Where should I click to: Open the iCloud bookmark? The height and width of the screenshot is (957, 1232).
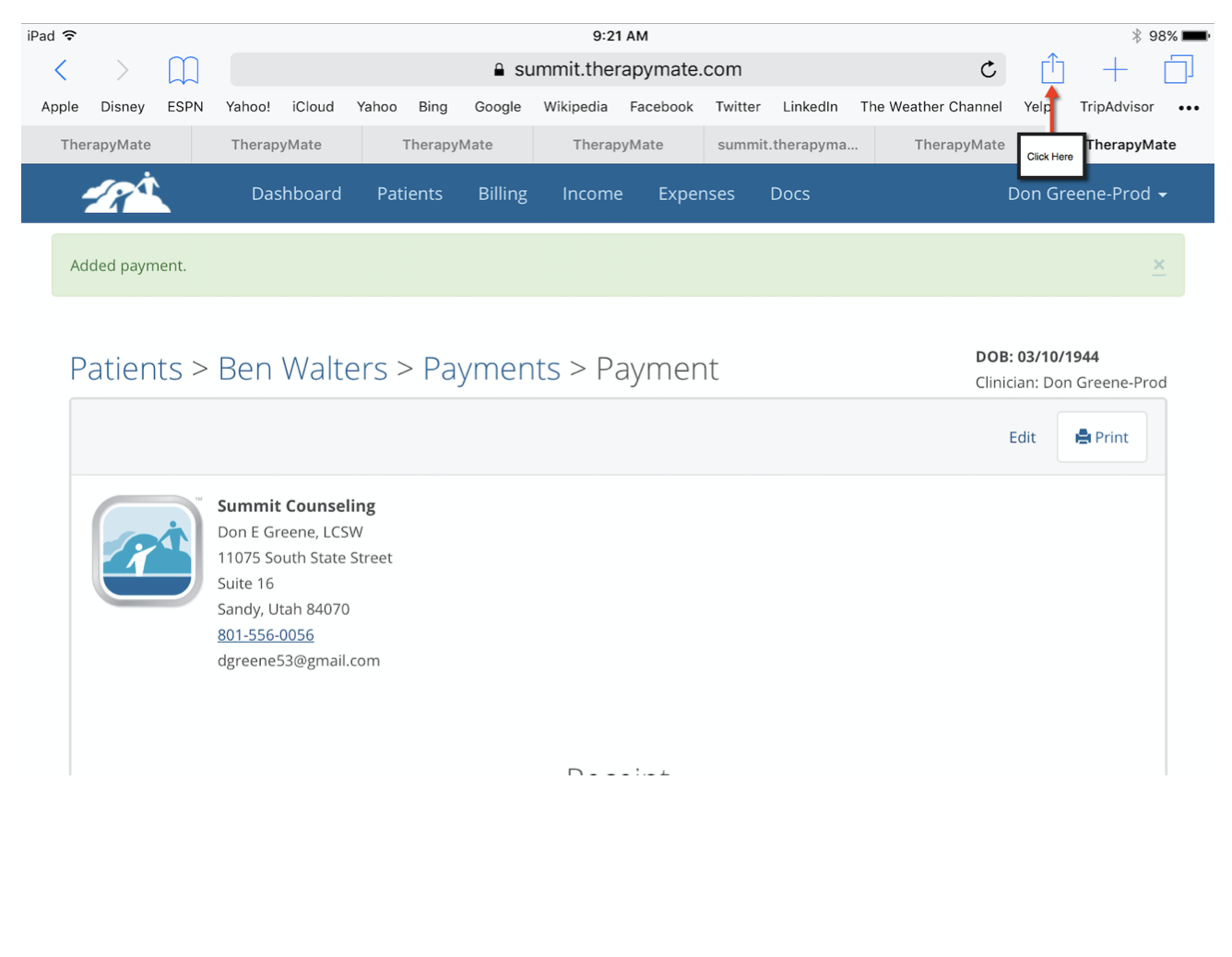tap(313, 107)
